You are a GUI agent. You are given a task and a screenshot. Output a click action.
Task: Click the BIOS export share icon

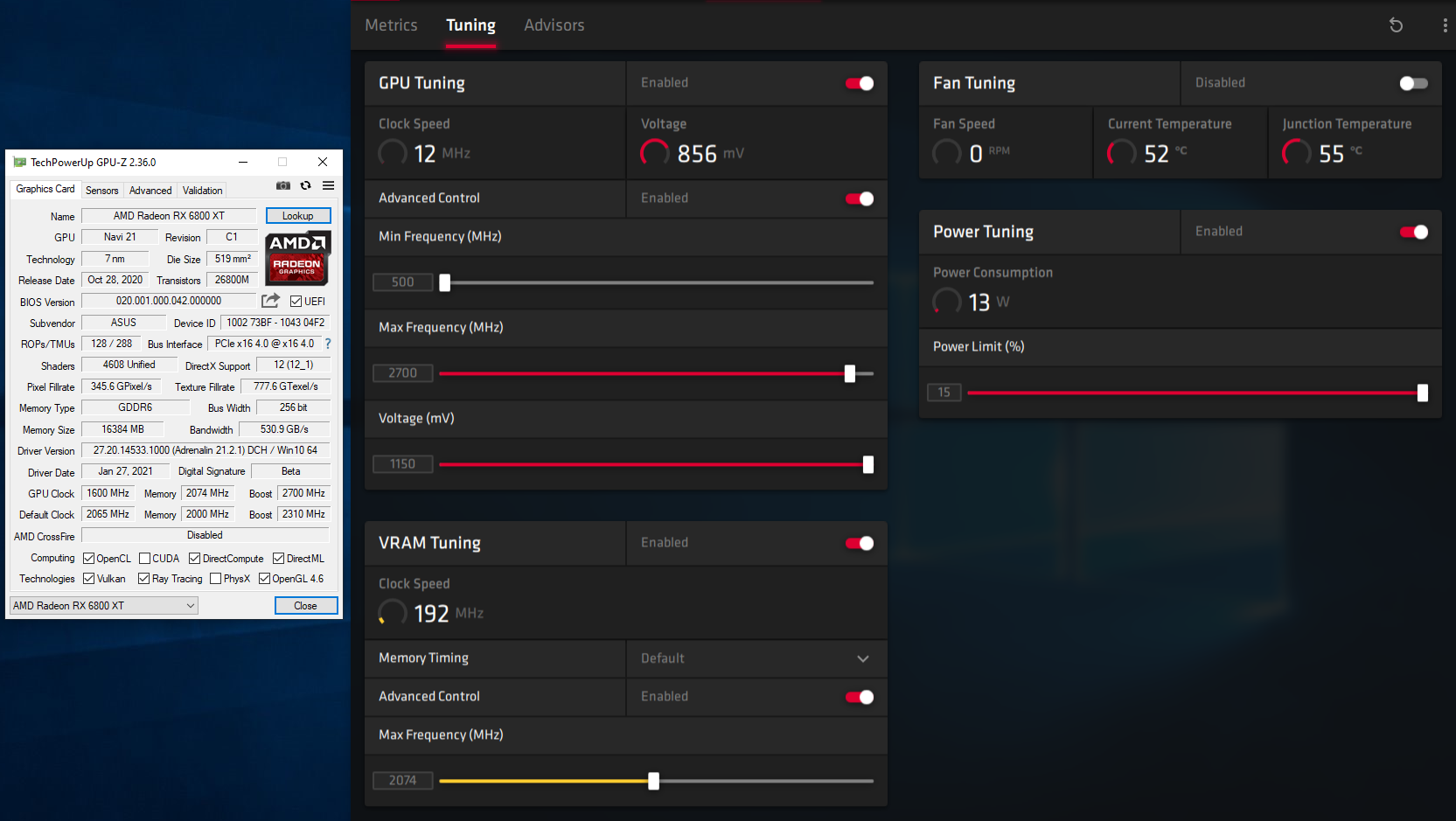click(270, 301)
